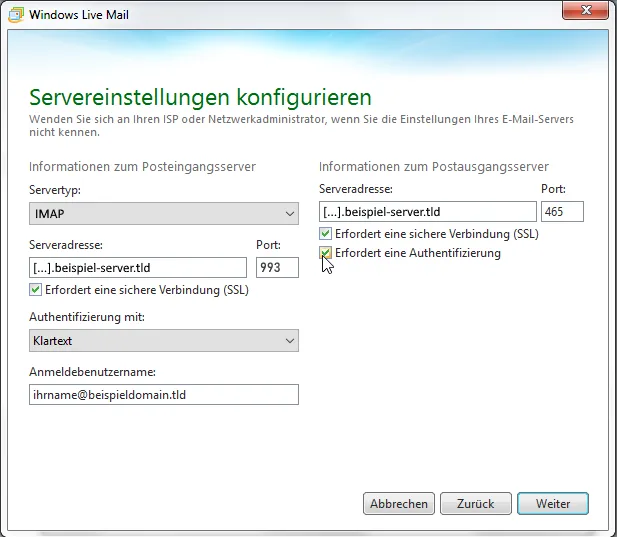Click the incoming port field showing 993
Screen dimensions: 617x537
[x=277, y=268]
